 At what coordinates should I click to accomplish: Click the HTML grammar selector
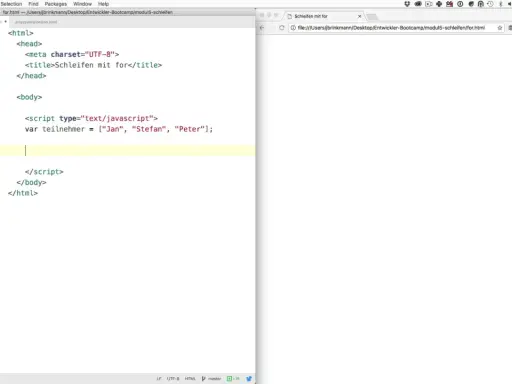190,379
